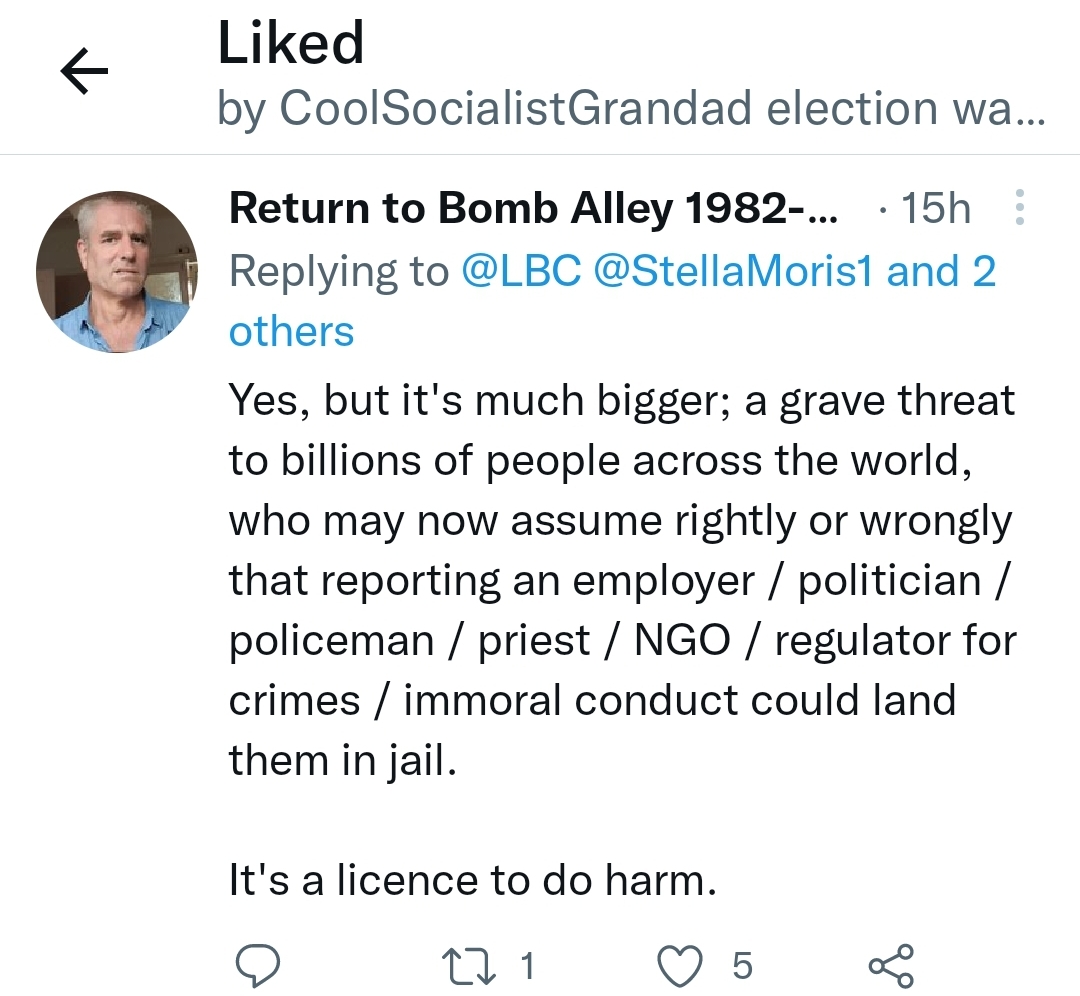This screenshot has height=996, width=1080.
Task: Click the word "others" in reply line
Action: coord(291,332)
